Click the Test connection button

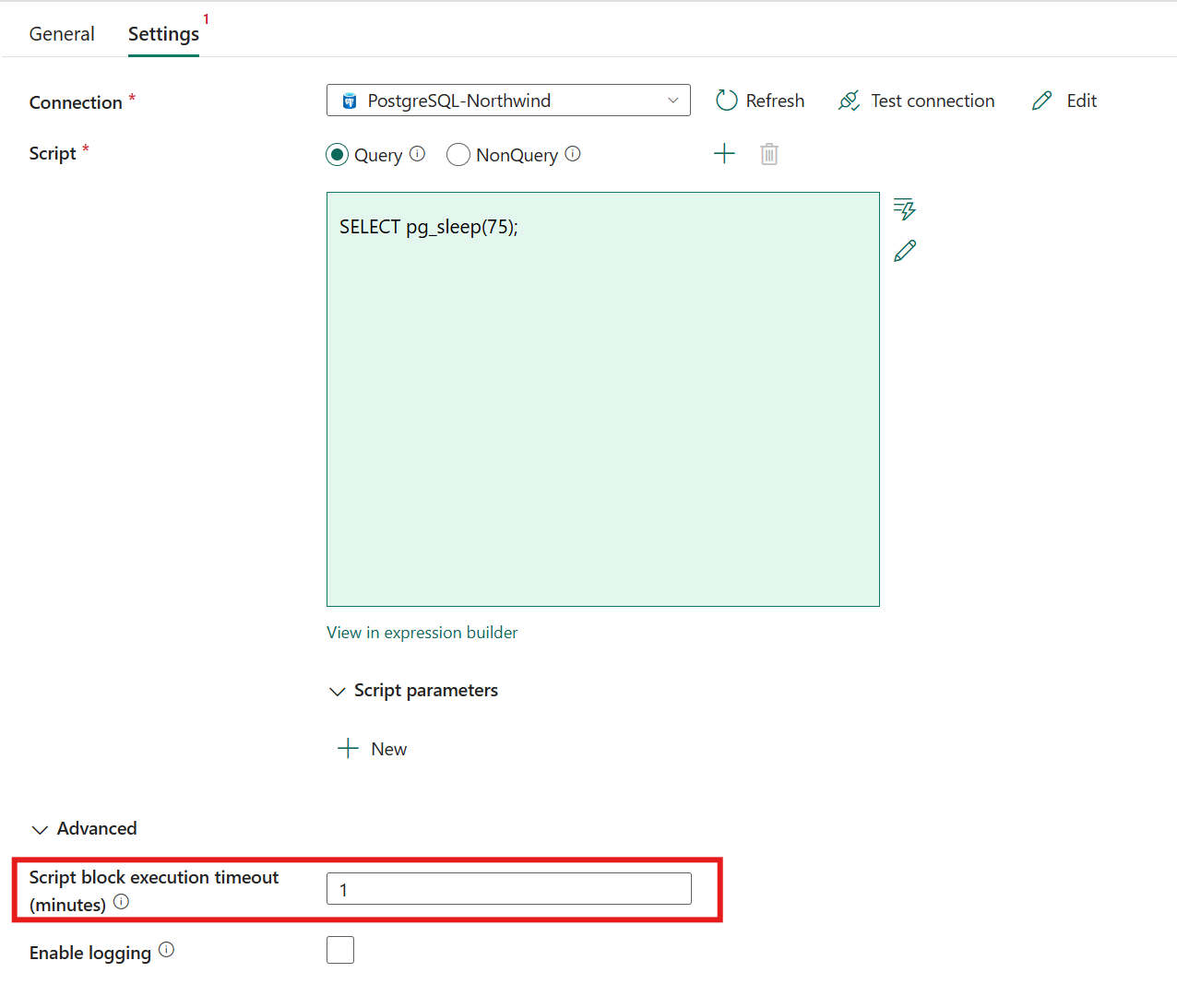coord(916,101)
